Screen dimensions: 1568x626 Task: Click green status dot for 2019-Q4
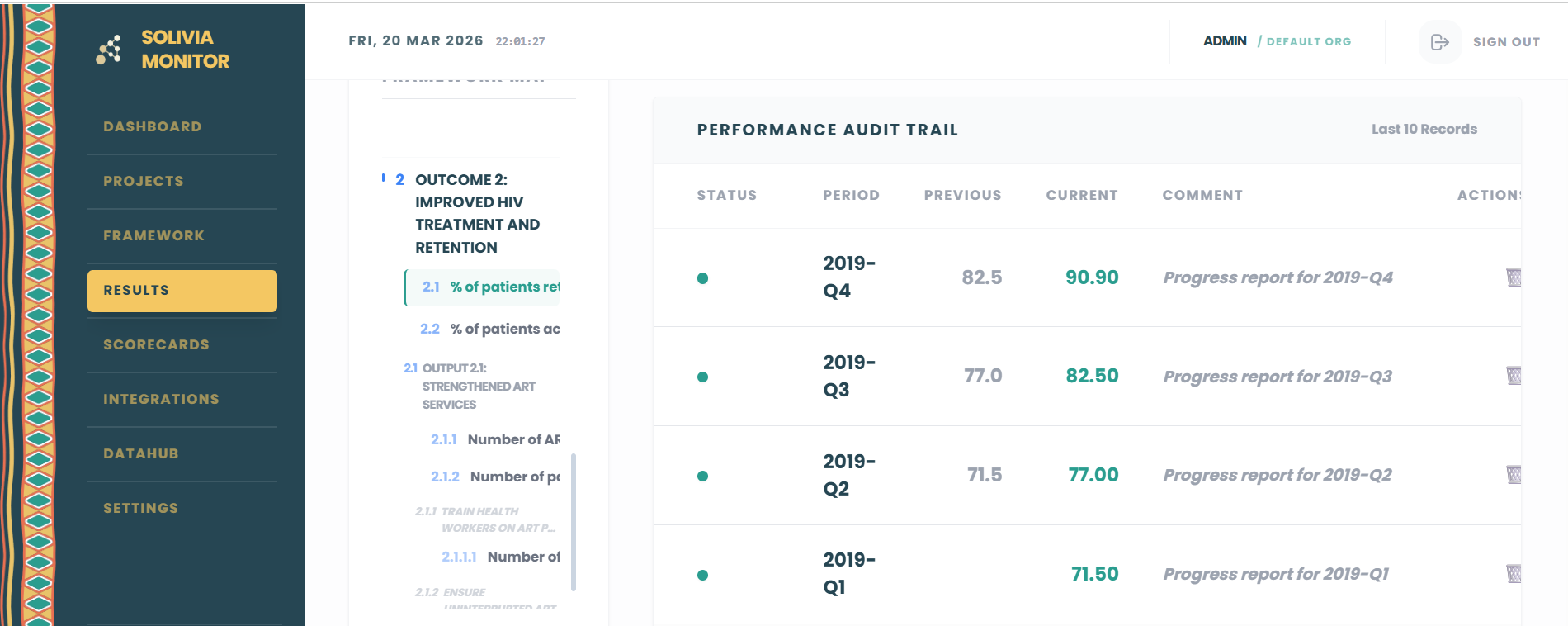click(702, 278)
